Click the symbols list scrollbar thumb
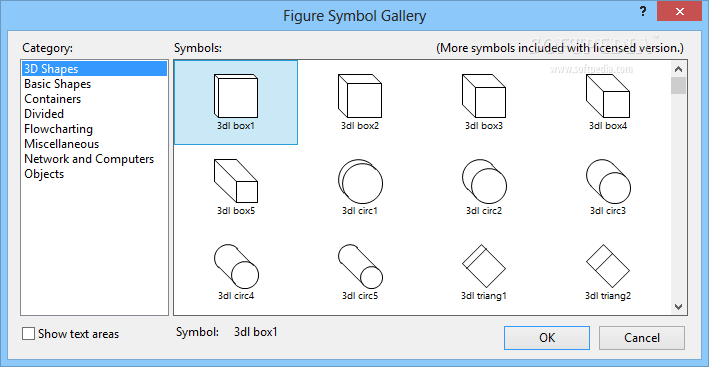Viewport: 709px width, 367px height. [678, 85]
